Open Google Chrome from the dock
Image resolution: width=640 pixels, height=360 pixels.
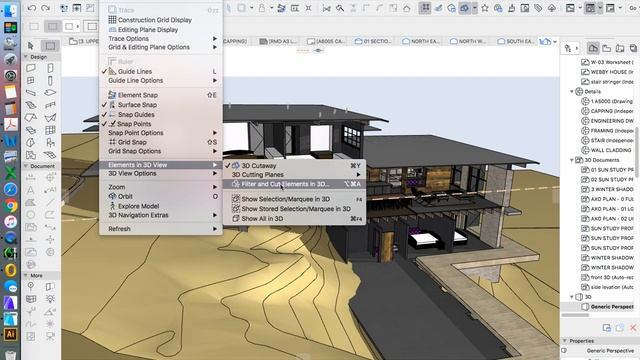coord(10,206)
